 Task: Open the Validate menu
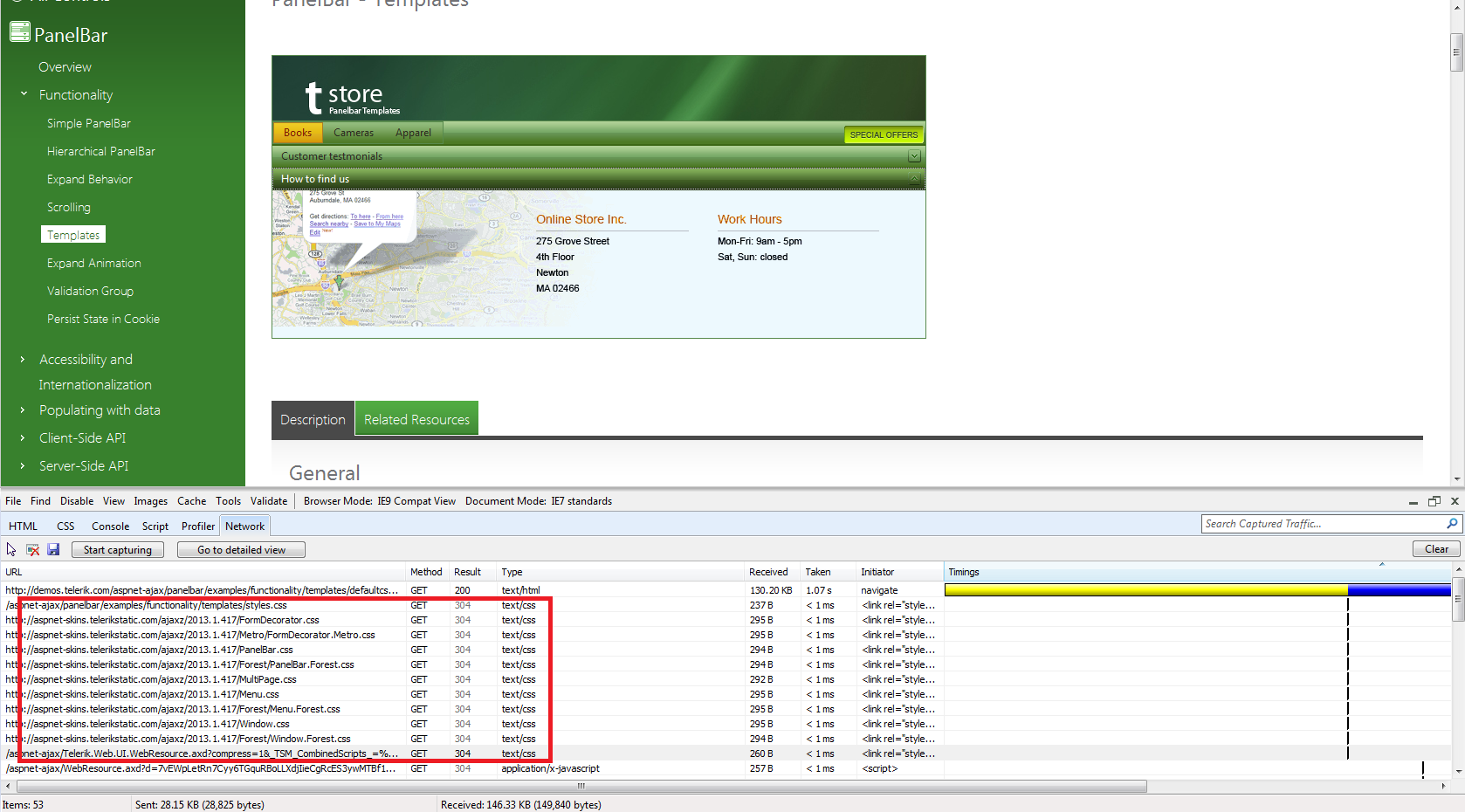(x=269, y=501)
